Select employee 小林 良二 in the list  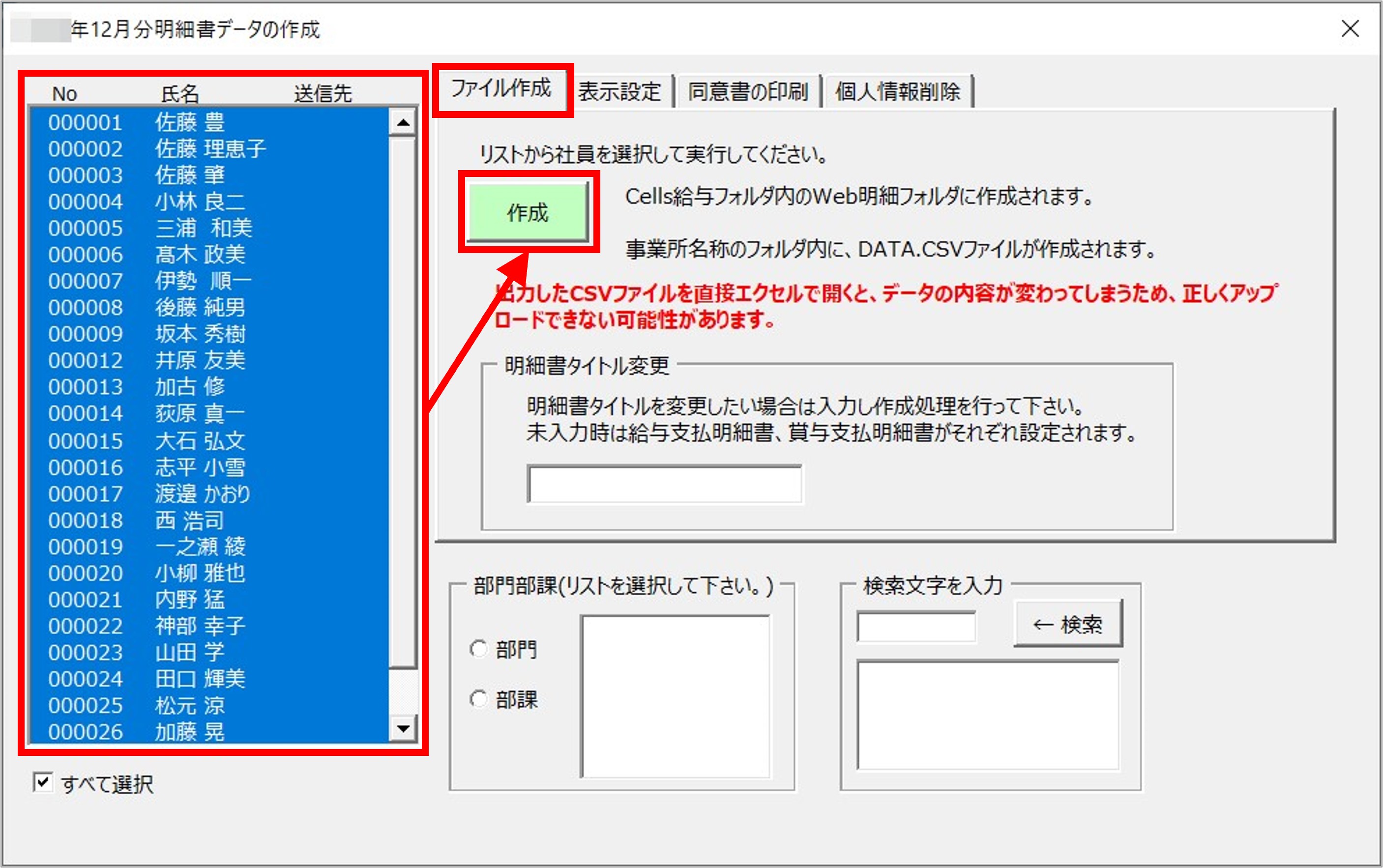click(x=189, y=202)
